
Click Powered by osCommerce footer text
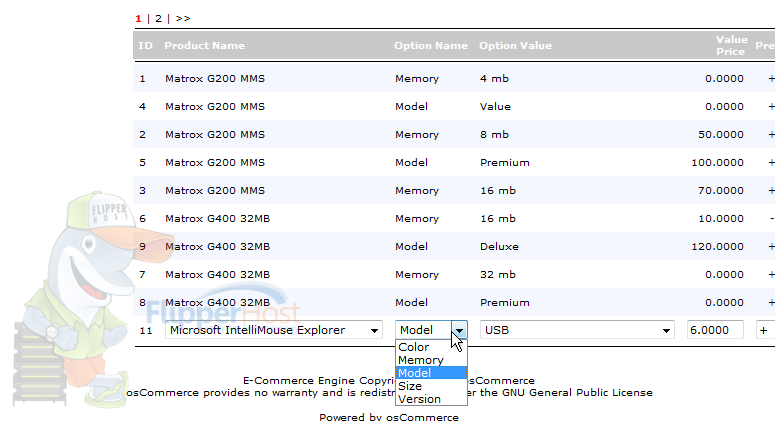coord(388,417)
